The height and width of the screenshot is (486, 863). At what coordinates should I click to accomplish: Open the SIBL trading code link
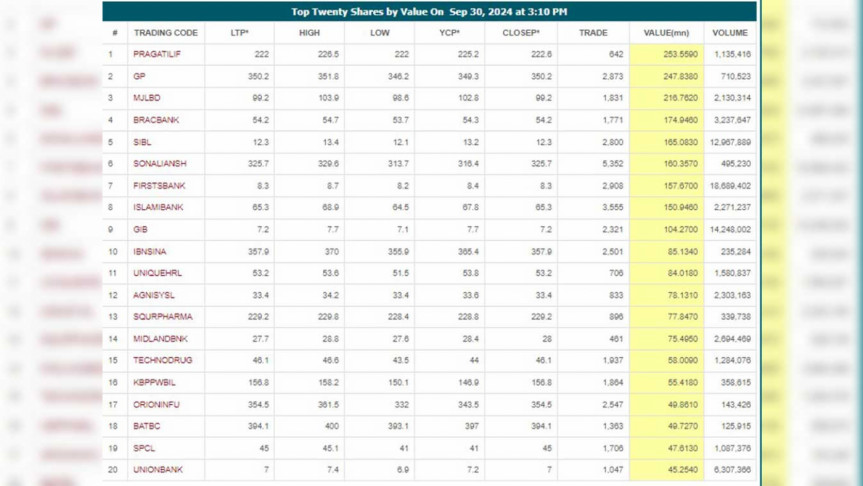[x=142, y=142]
